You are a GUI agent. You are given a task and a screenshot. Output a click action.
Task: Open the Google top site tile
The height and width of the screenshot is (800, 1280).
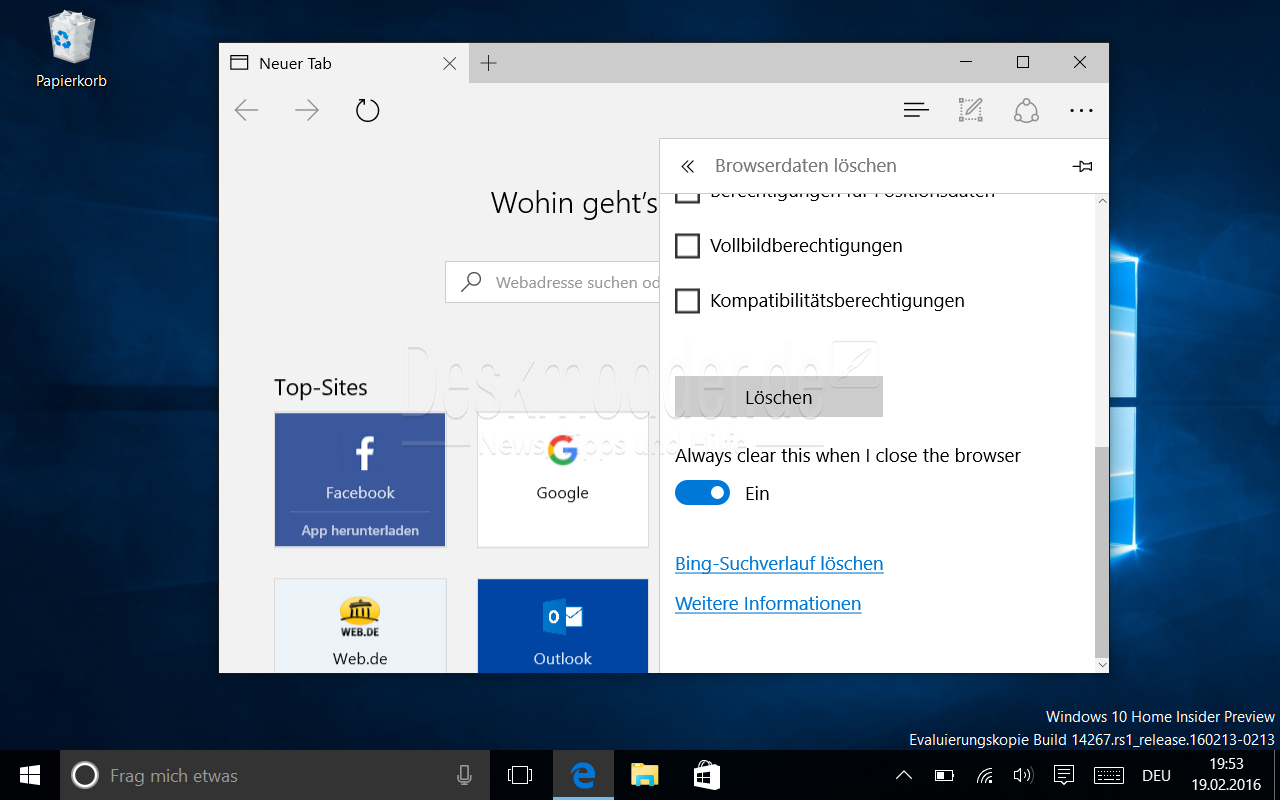pos(563,480)
